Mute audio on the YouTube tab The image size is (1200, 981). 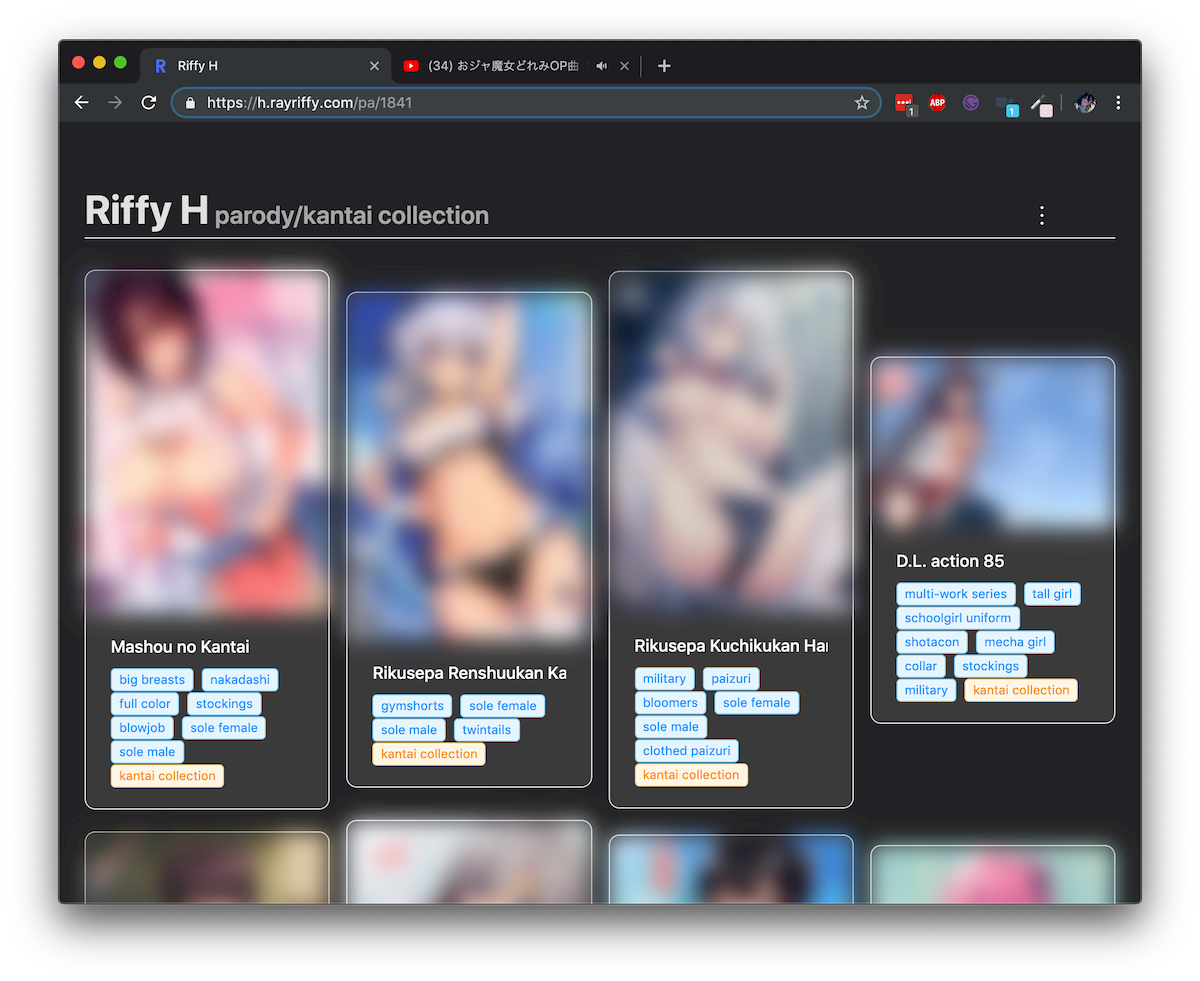(601, 66)
